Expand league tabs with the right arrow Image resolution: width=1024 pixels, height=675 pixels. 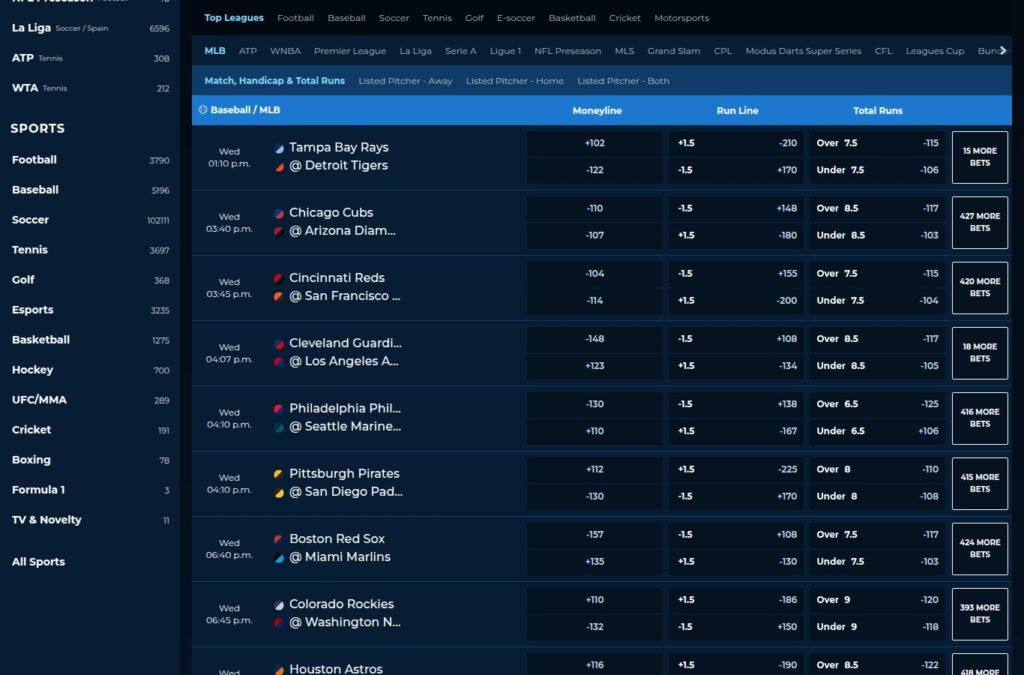click(1003, 50)
